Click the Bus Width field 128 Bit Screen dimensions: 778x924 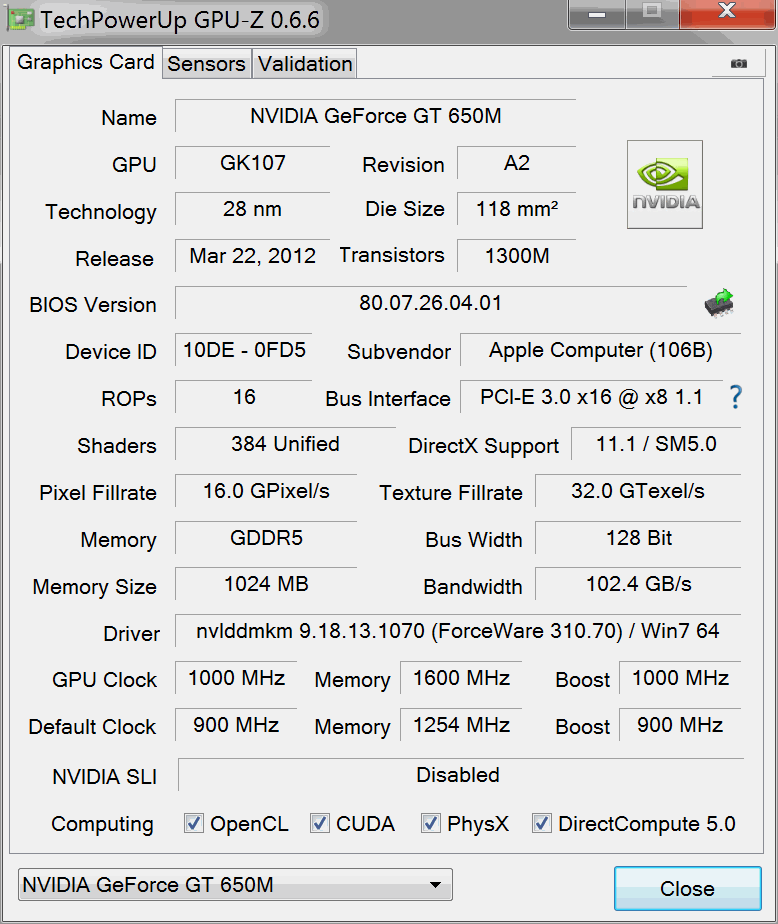tap(638, 537)
